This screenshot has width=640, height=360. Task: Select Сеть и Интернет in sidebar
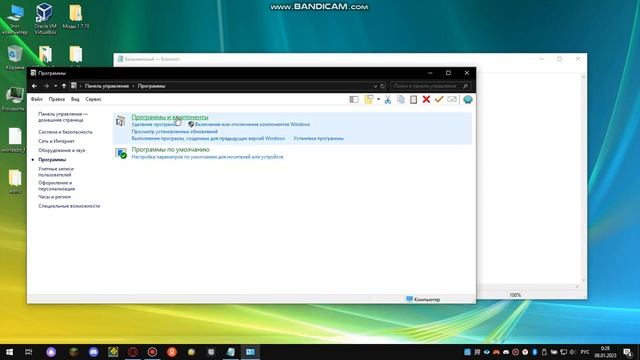(56, 141)
